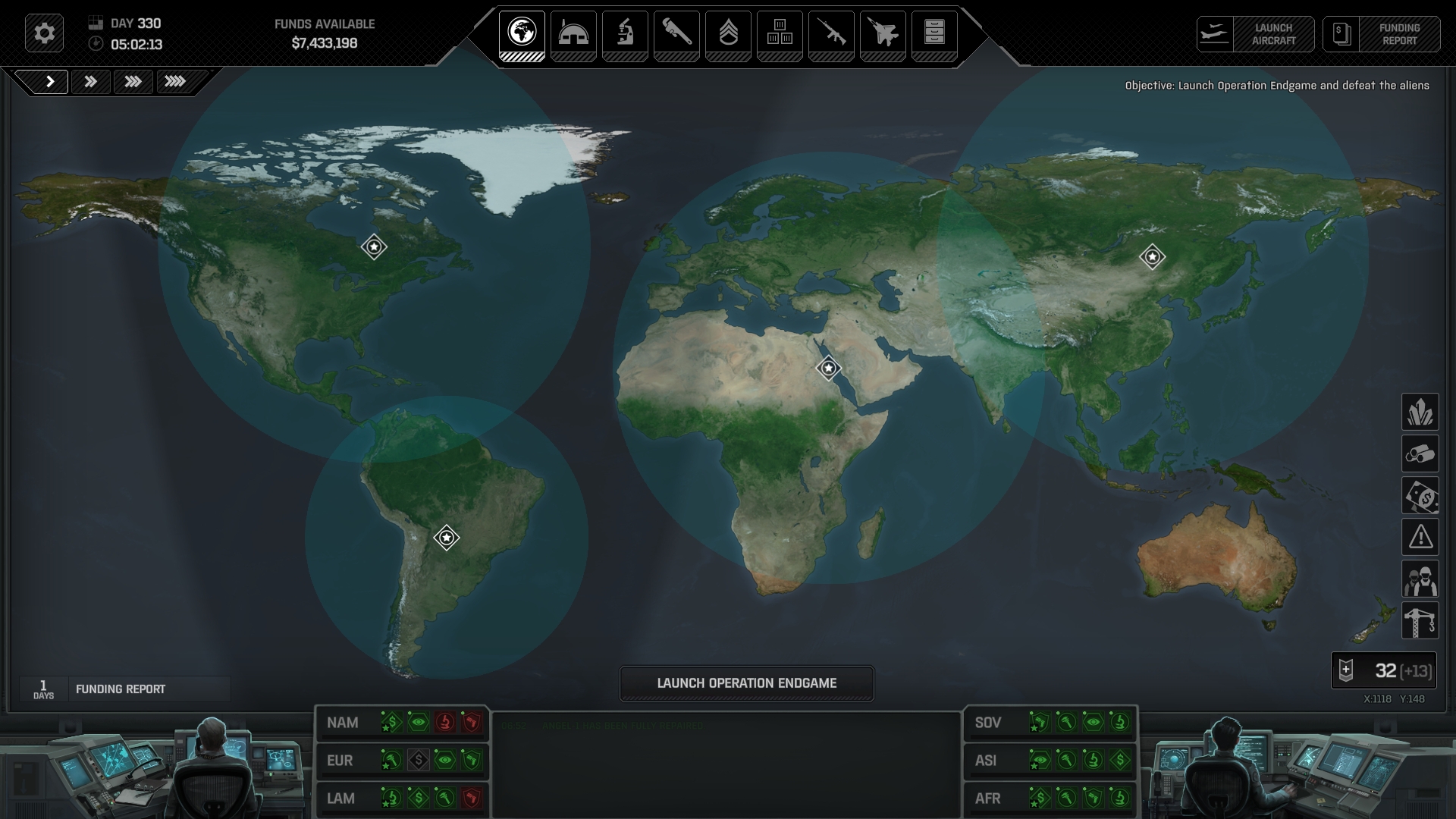Click the warning triangle alert icon
The image size is (1456, 819).
1420,537
